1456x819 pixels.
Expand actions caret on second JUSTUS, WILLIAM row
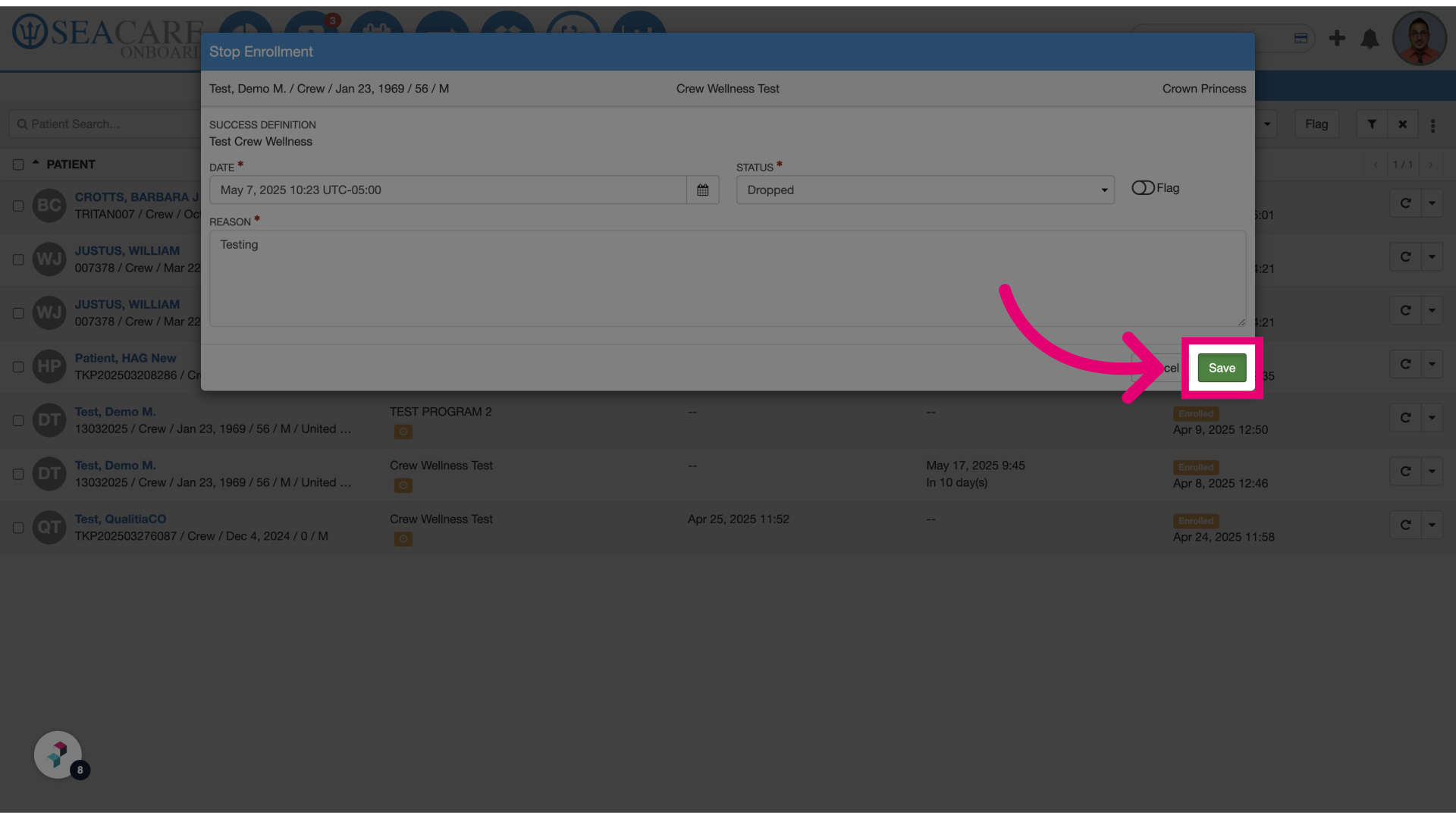tap(1432, 311)
